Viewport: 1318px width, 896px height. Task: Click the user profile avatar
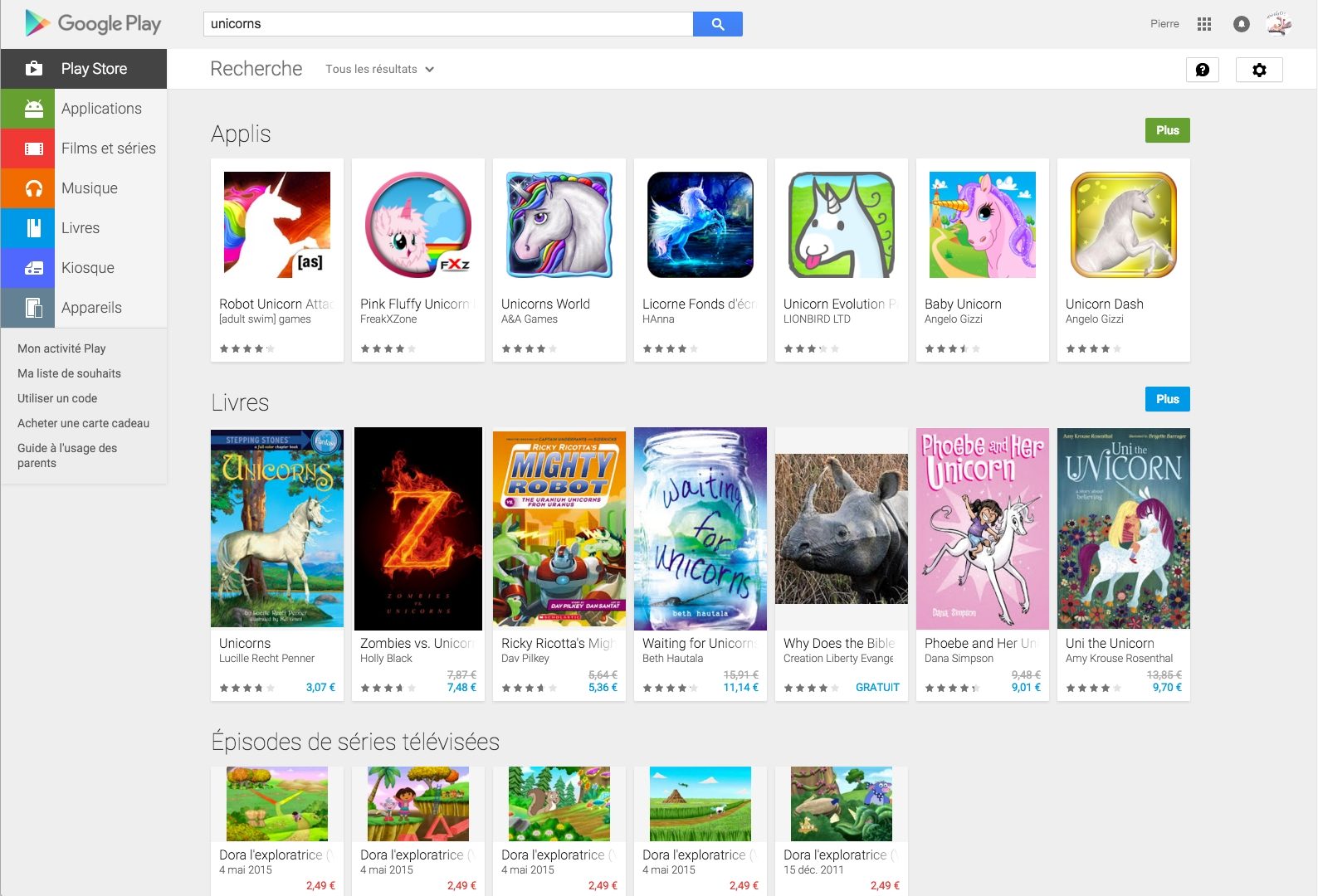pyautogui.click(x=1279, y=24)
